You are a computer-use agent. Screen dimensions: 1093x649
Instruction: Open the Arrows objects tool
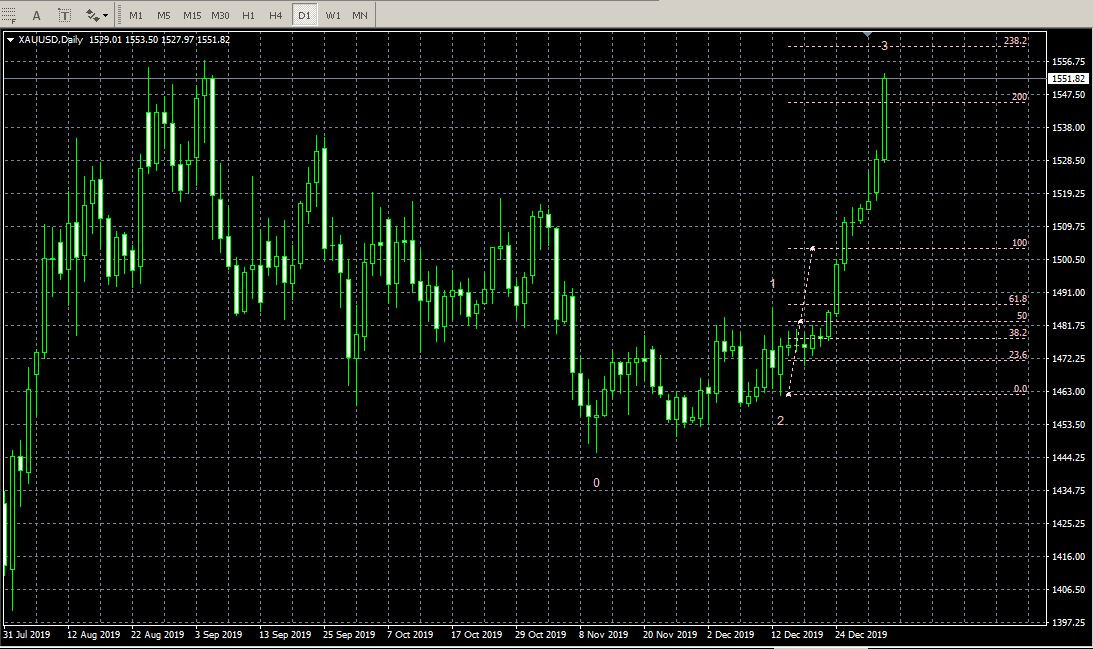click(92, 15)
